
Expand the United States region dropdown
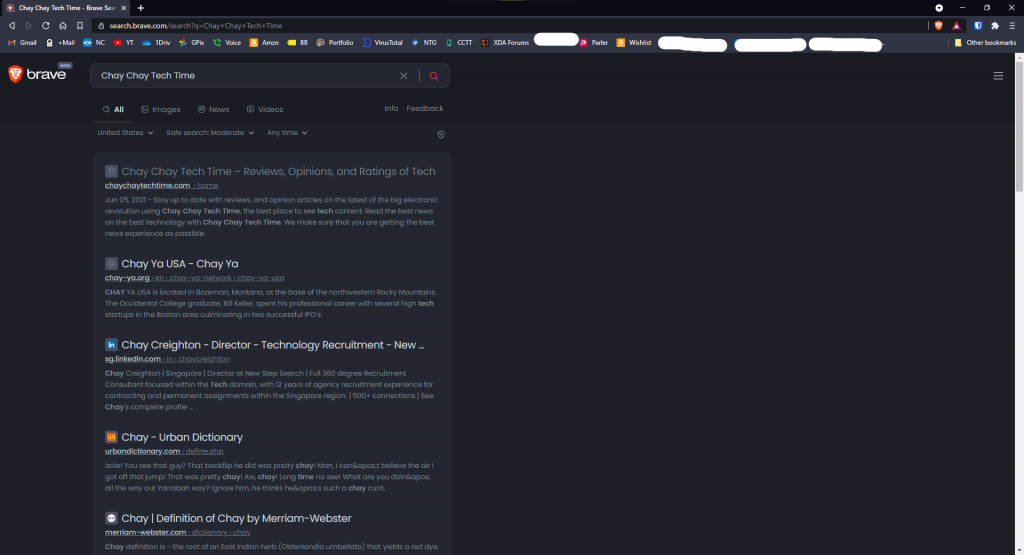125,133
